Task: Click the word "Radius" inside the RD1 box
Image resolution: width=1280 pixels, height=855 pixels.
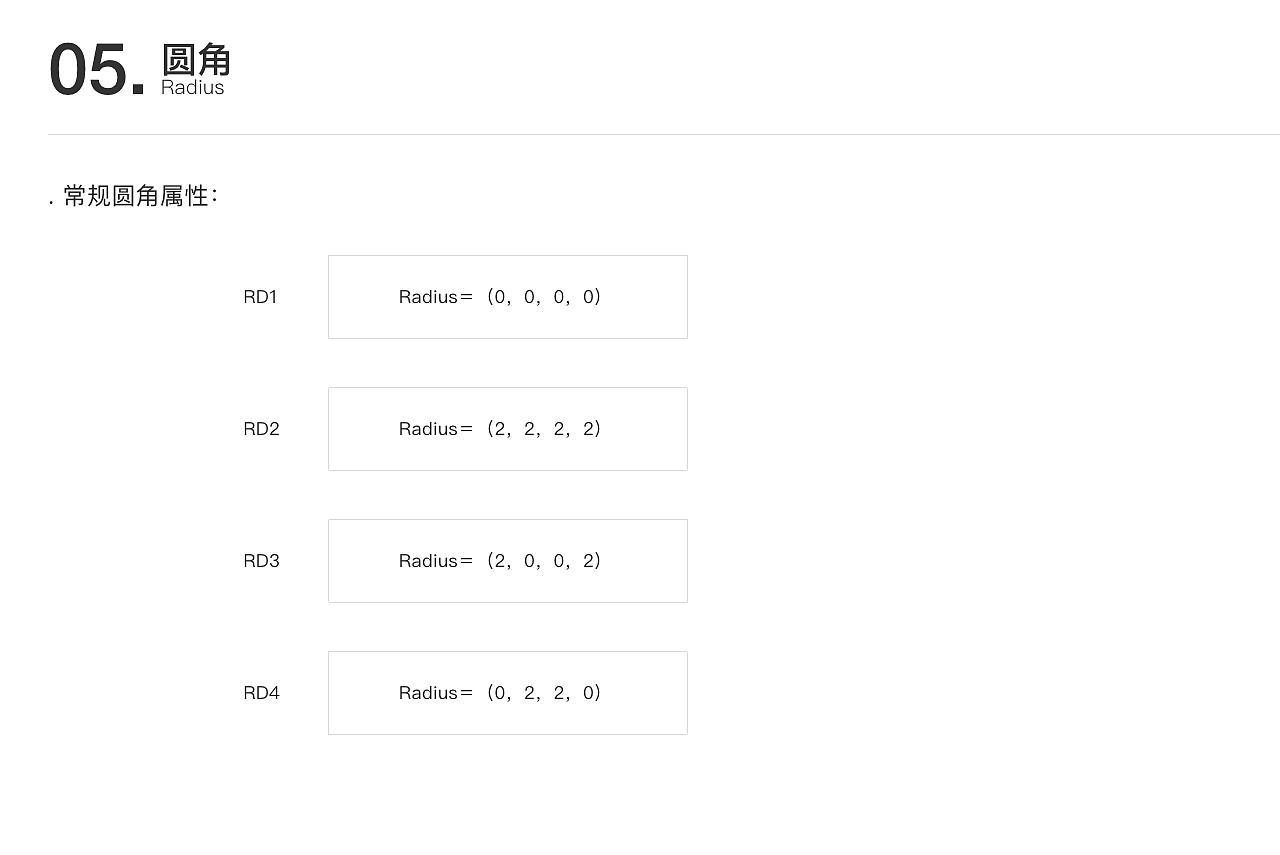Action: coord(428,297)
